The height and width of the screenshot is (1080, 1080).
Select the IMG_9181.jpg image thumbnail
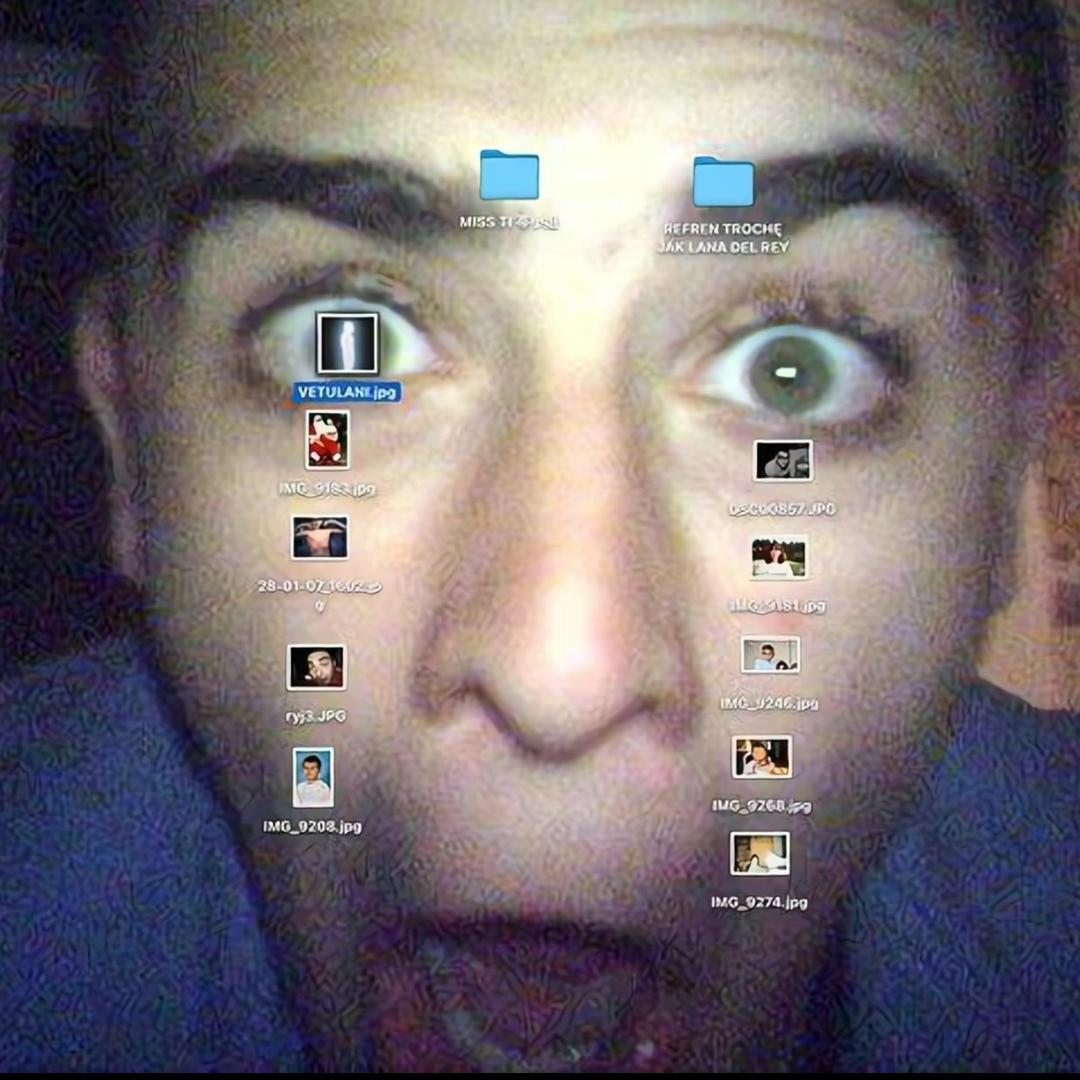pyautogui.click(x=779, y=558)
